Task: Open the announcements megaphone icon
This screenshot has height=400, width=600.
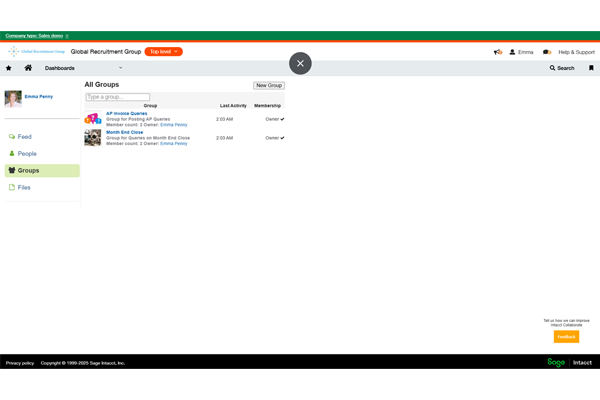Action: coord(498,52)
